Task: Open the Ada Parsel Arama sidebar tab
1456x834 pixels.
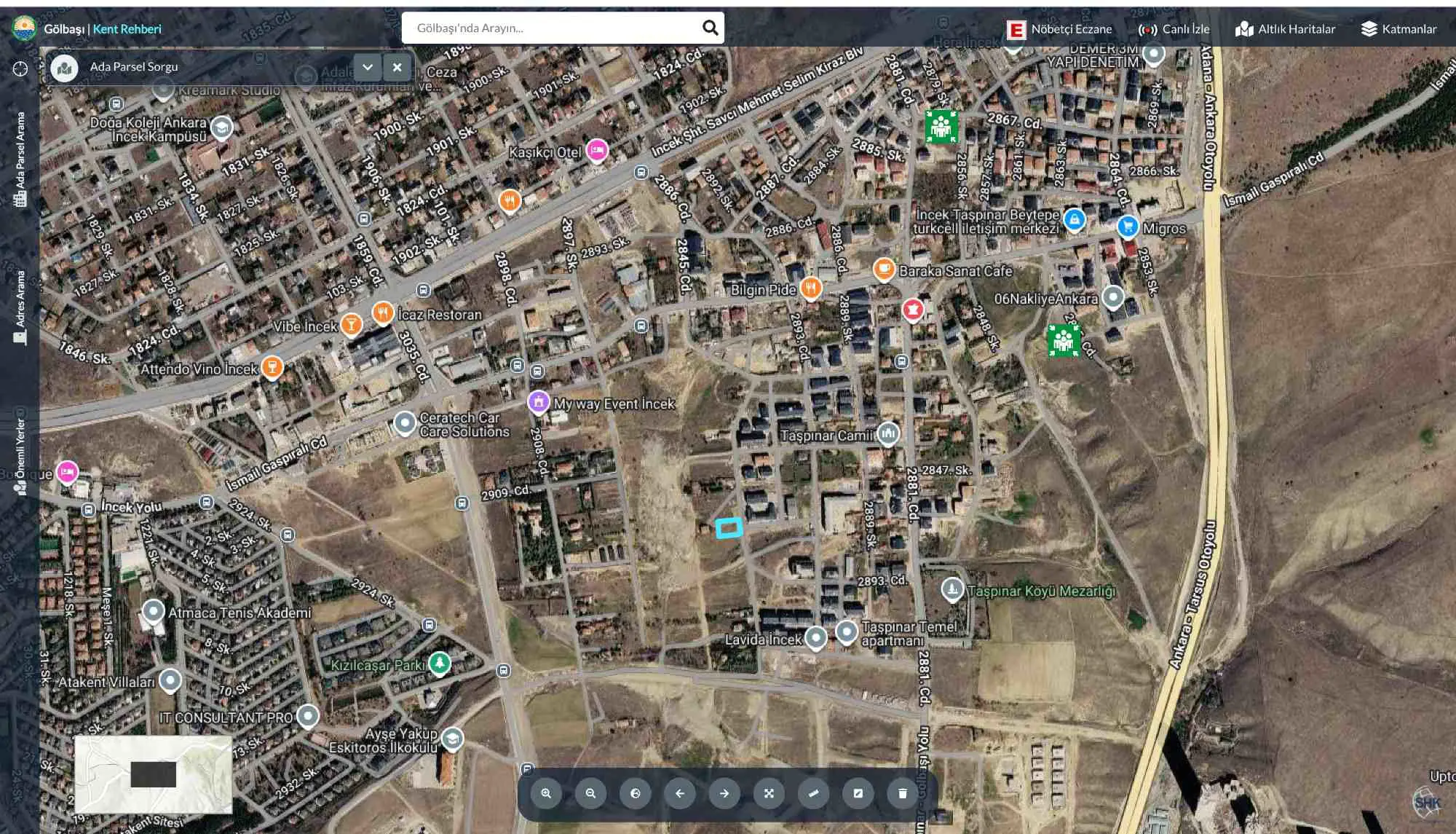Action: click(x=20, y=159)
